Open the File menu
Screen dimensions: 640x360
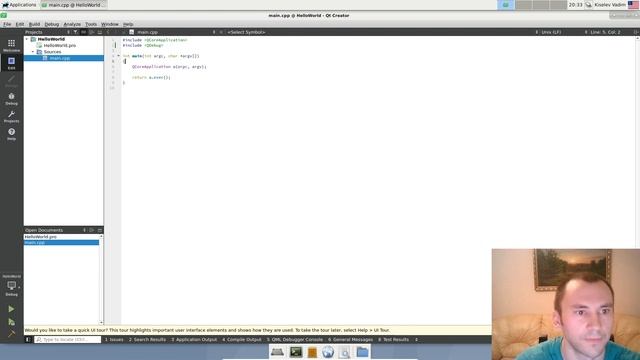point(7,24)
